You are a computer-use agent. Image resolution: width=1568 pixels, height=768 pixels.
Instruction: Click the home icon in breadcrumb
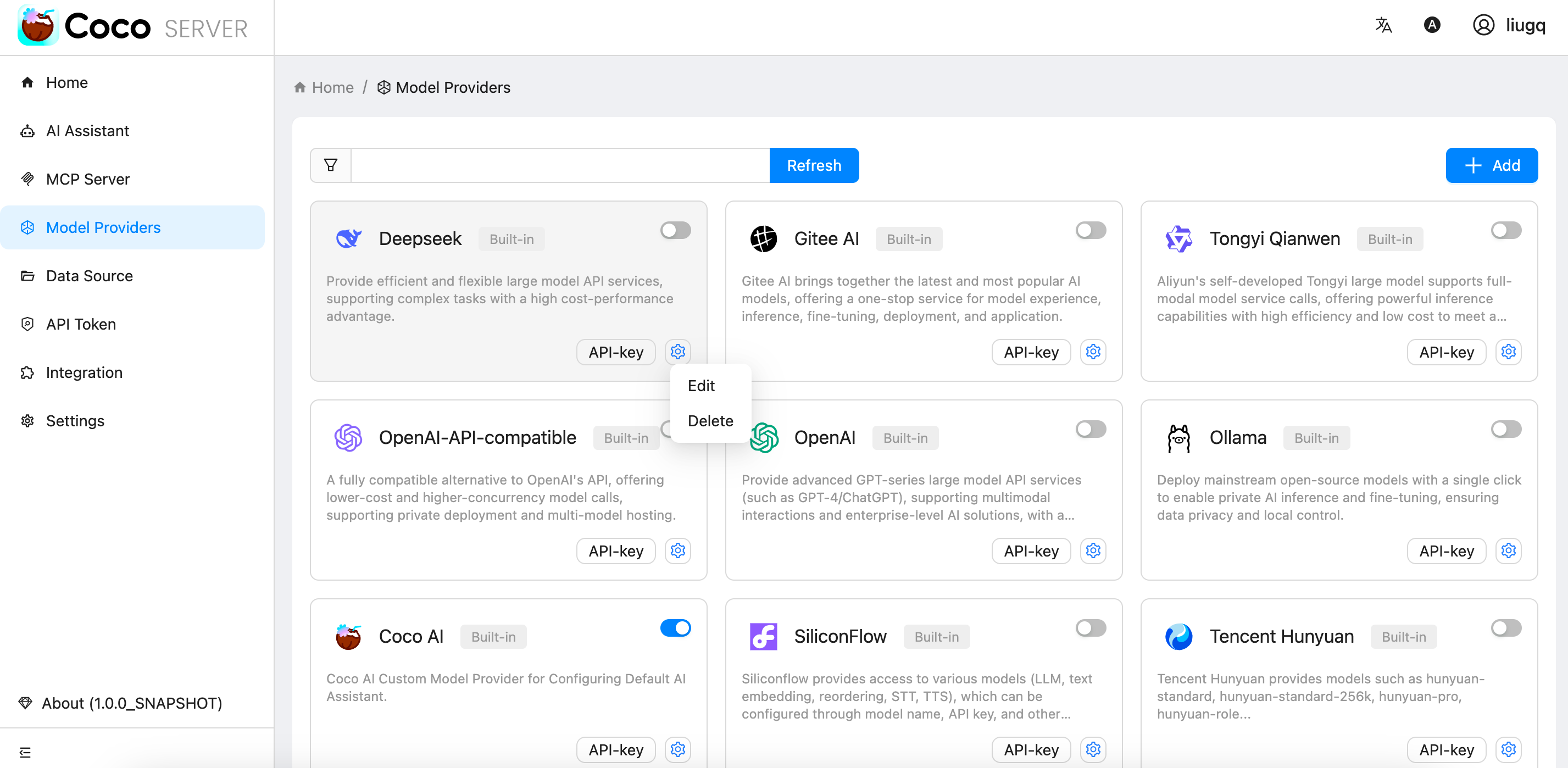coord(299,88)
